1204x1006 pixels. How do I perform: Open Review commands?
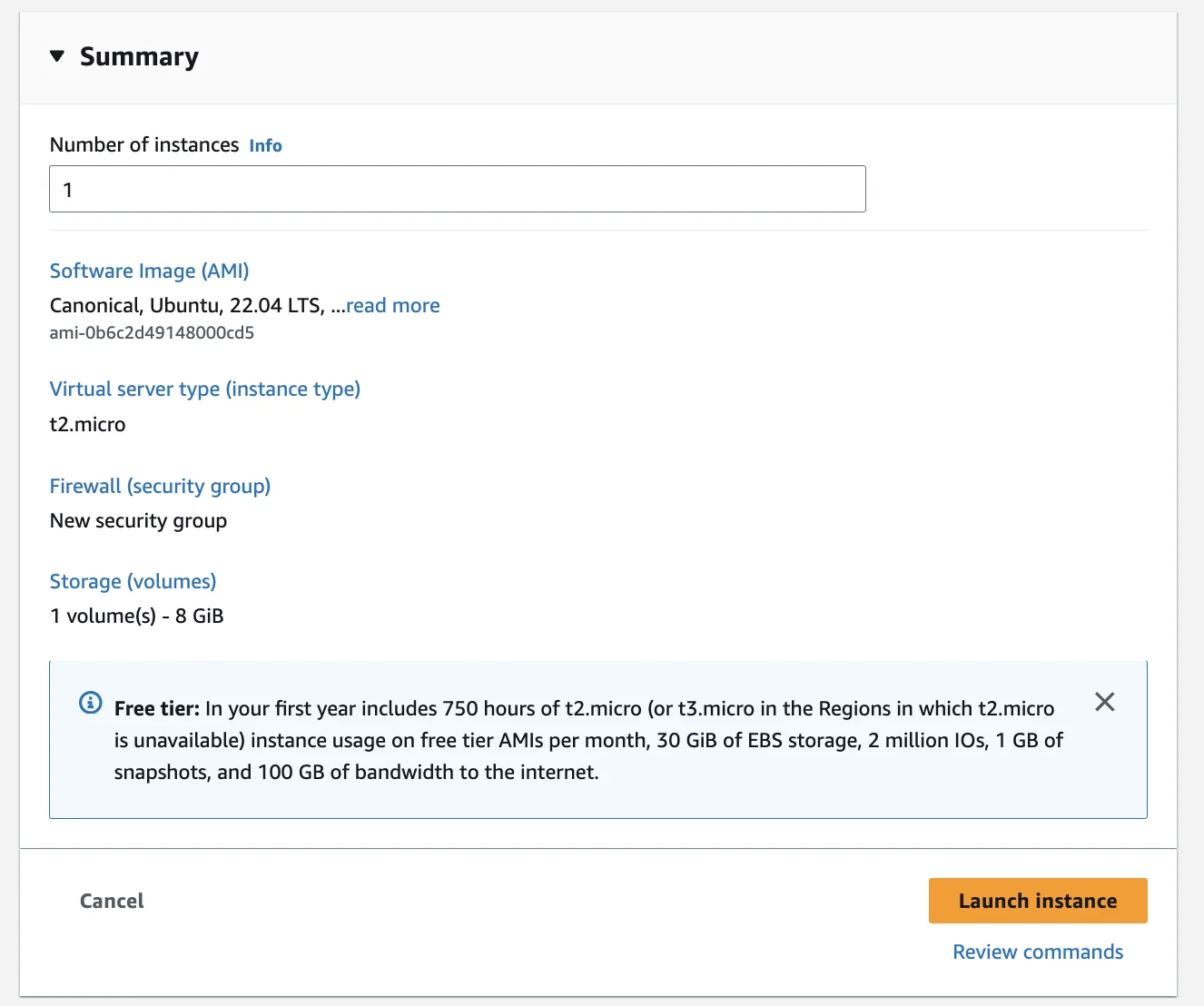(x=1037, y=952)
